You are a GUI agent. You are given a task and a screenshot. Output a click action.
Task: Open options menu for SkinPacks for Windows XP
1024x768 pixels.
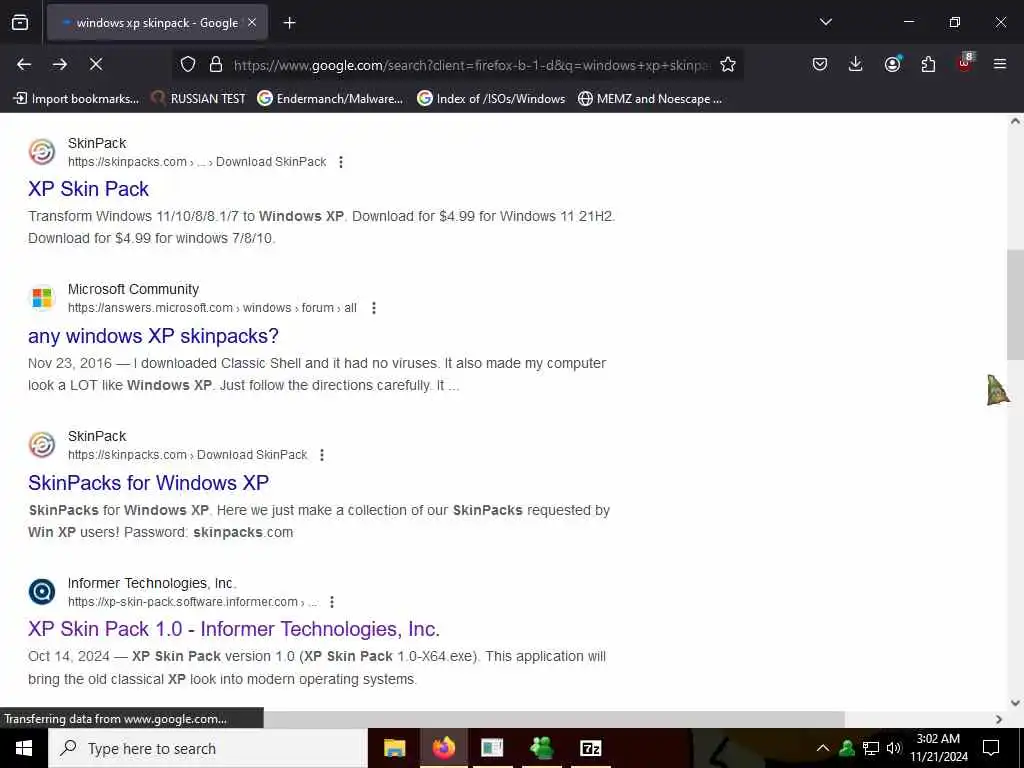pyautogui.click(x=322, y=455)
